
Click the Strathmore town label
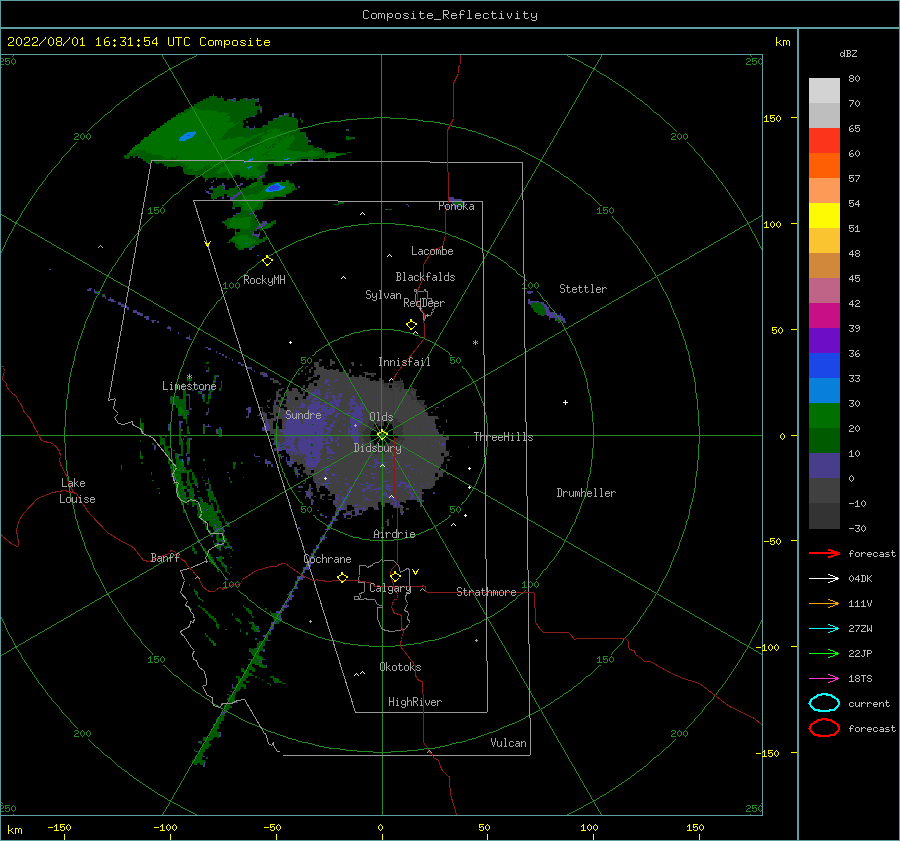tap(486, 592)
